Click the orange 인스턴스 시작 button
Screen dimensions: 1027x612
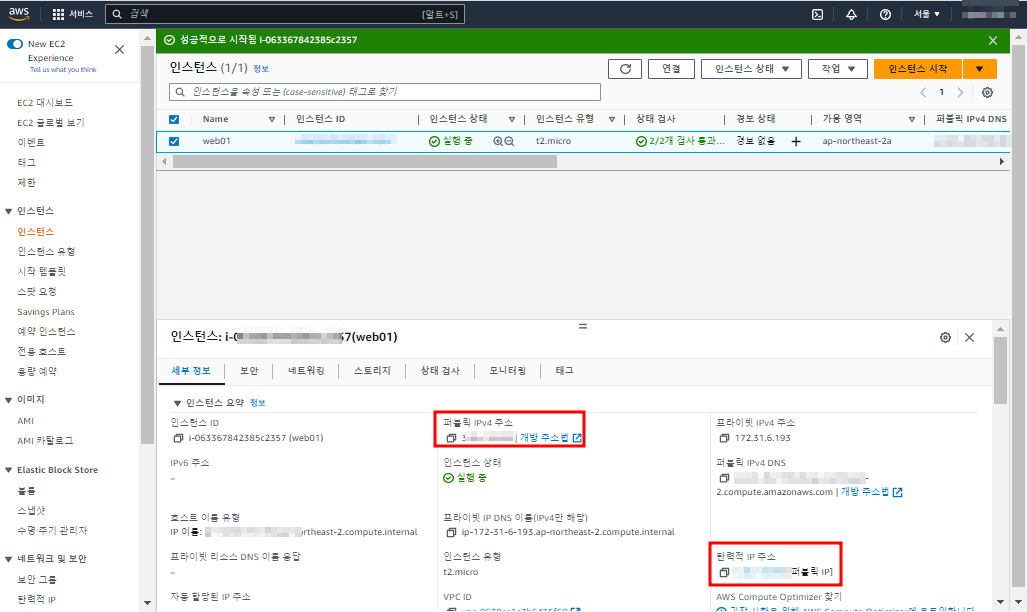(x=918, y=69)
